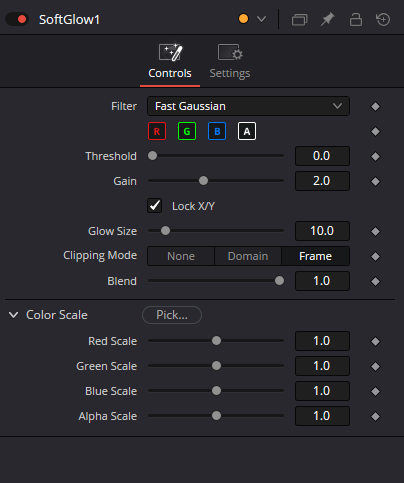Screen dimensions: 404x483
Task: Click the Green Scale value field
Action: coord(322,366)
